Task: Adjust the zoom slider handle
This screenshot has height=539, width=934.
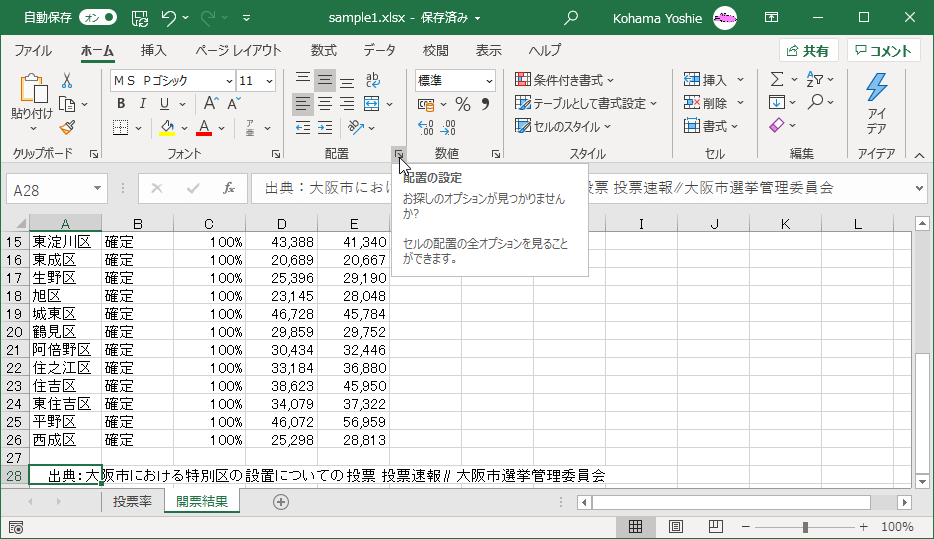Action: [805, 527]
